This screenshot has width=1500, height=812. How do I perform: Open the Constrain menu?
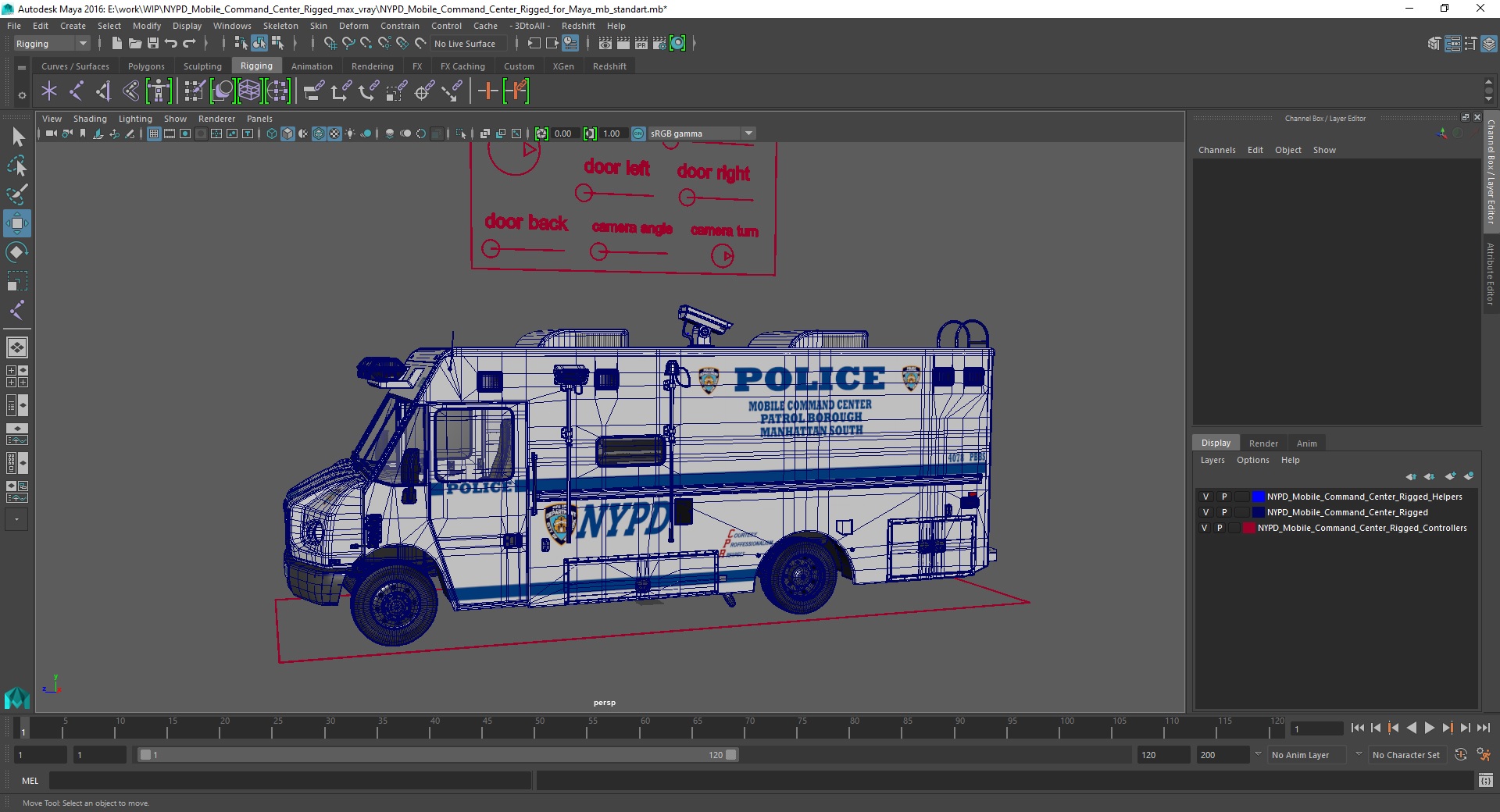coord(399,26)
